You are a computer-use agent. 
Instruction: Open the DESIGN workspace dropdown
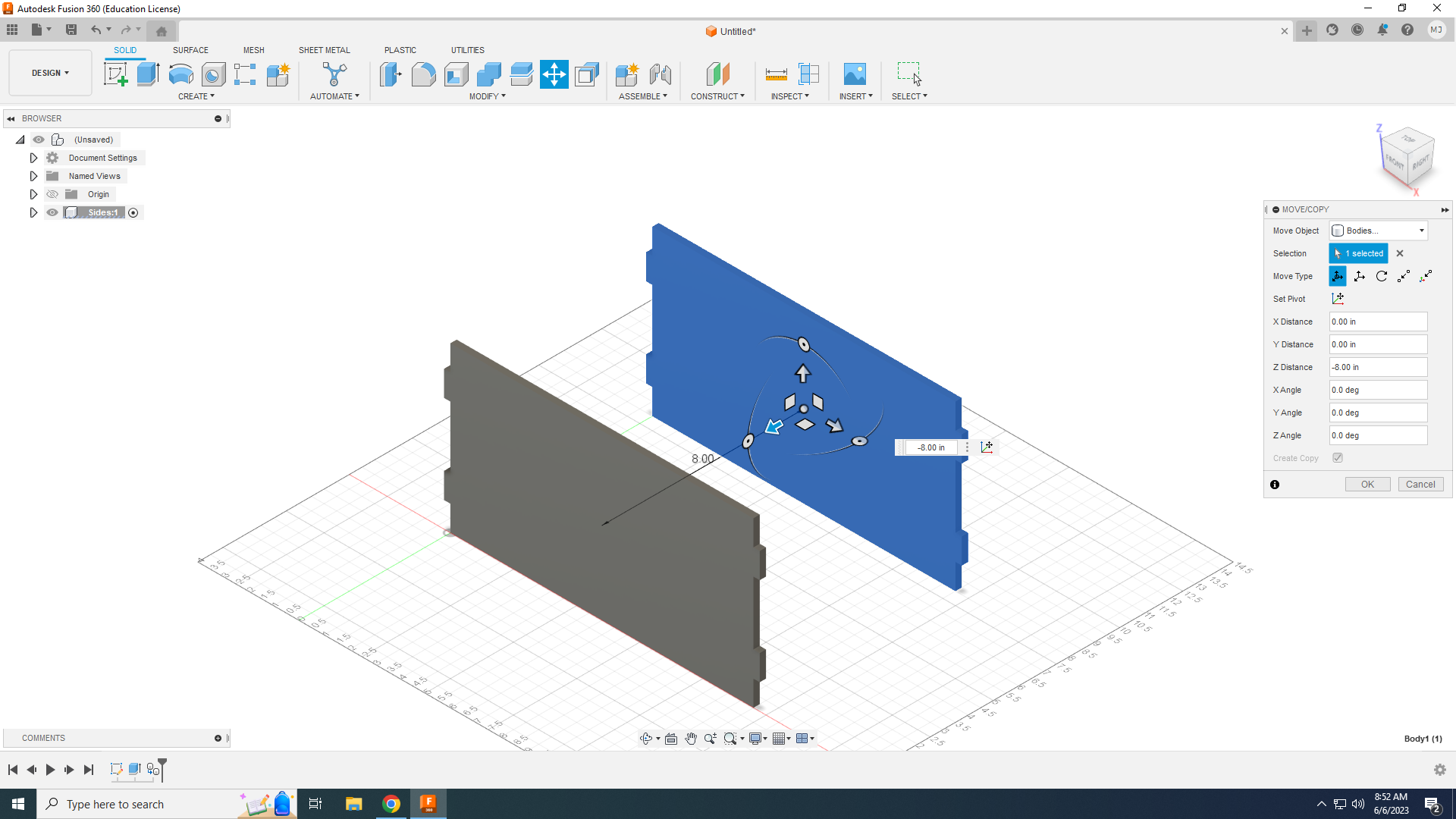point(50,73)
